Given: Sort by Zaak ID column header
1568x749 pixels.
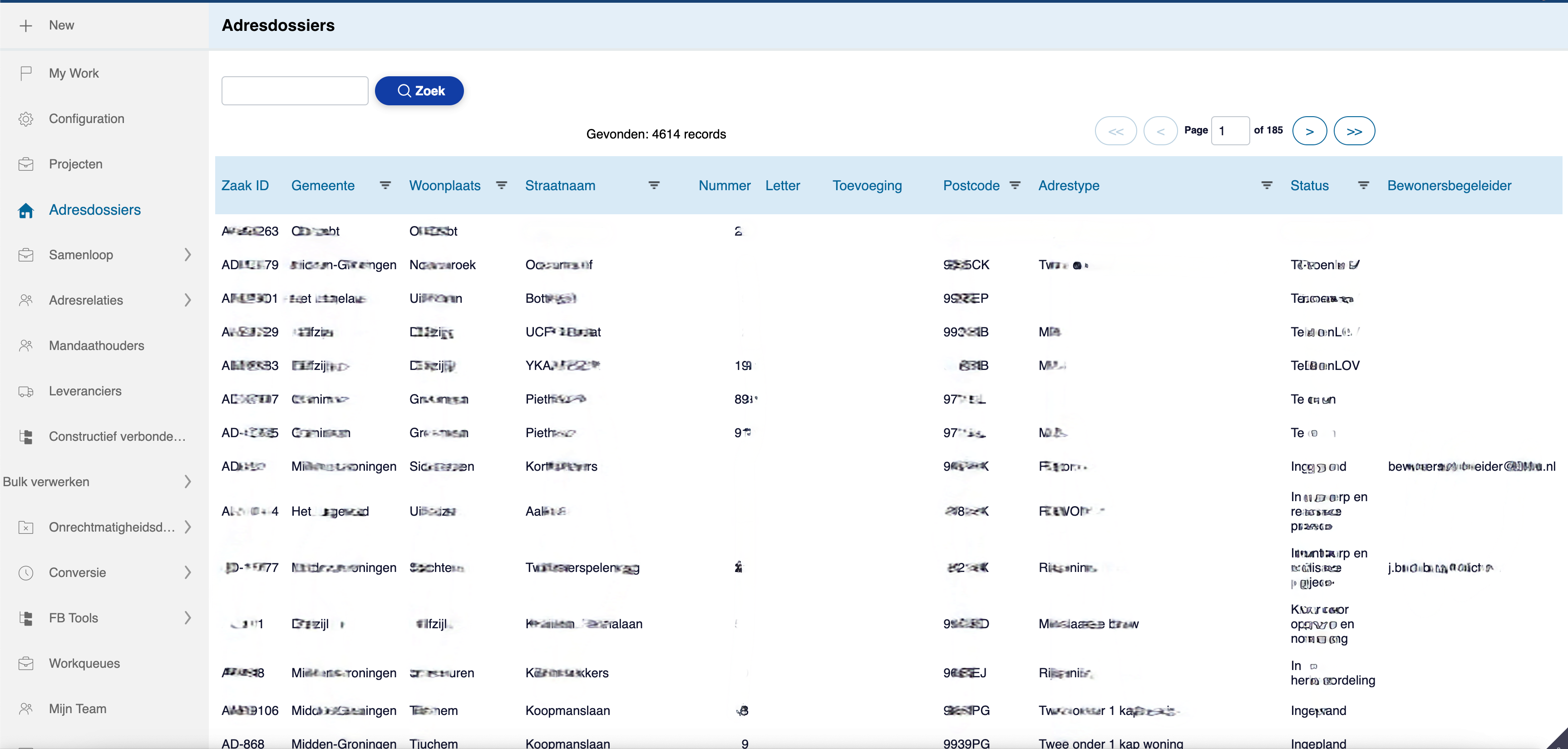Looking at the screenshot, I should [x=245, y=186].
